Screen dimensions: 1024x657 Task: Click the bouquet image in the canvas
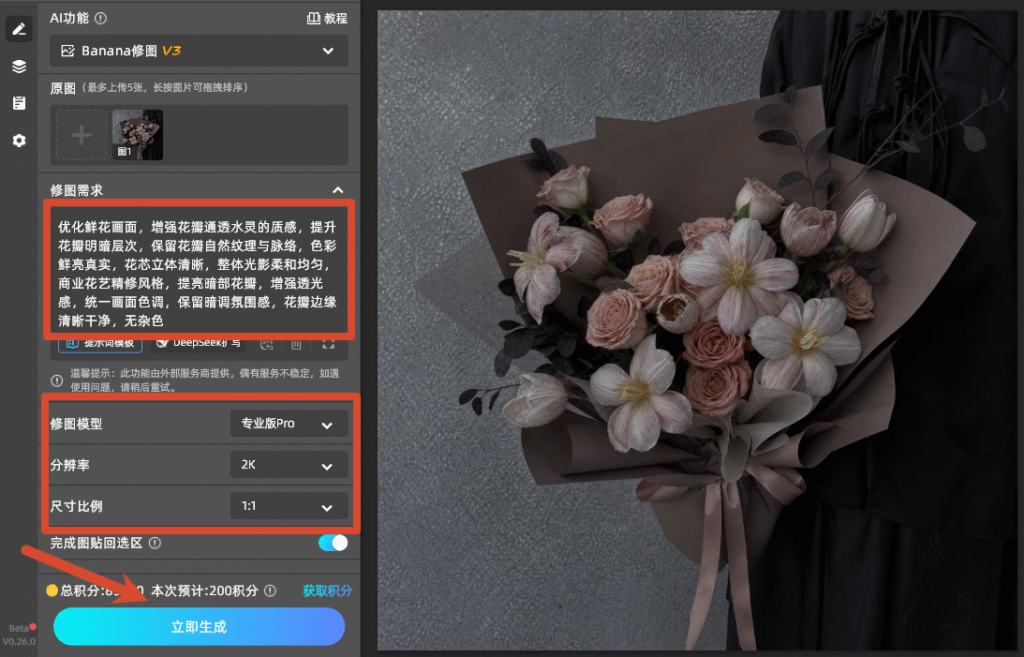698,330
